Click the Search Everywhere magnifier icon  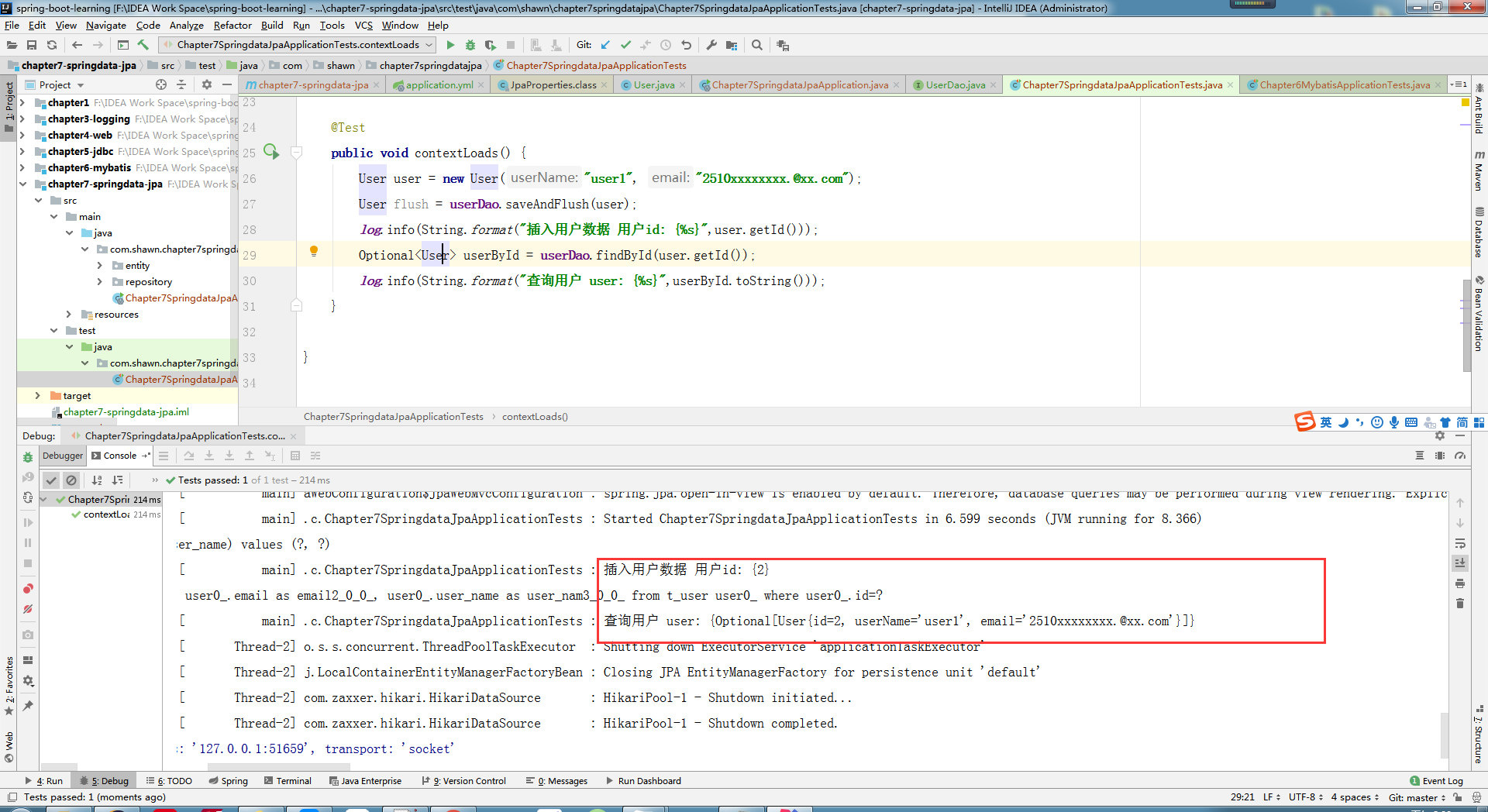coord(757,45)
